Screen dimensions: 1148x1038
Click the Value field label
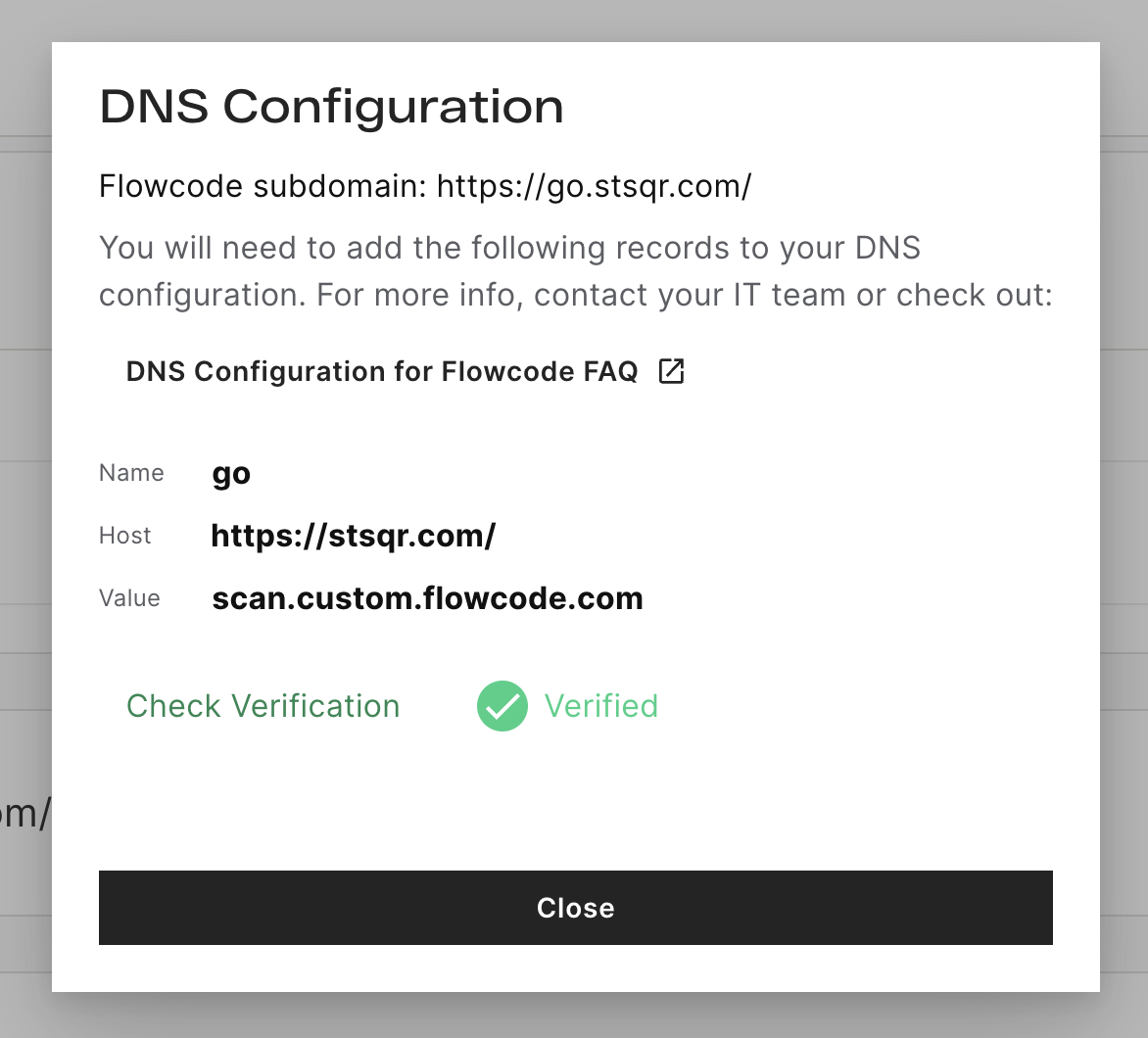click(129, 598)
